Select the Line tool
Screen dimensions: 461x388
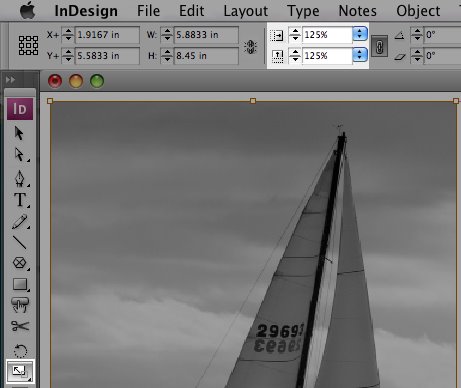(19, 242)
